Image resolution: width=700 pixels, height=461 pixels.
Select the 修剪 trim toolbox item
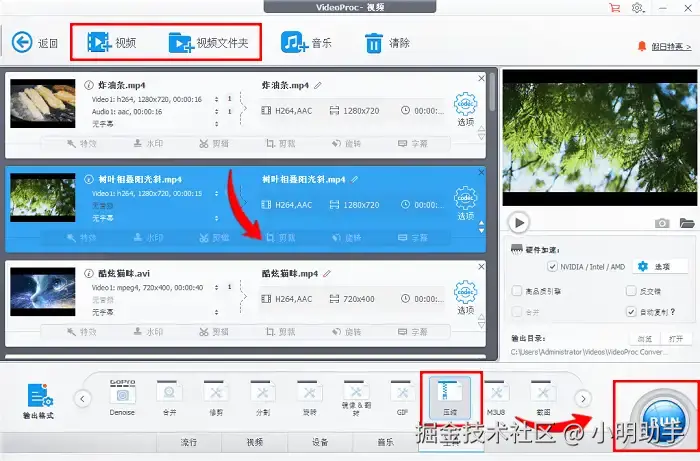click(x=216, y=398)
